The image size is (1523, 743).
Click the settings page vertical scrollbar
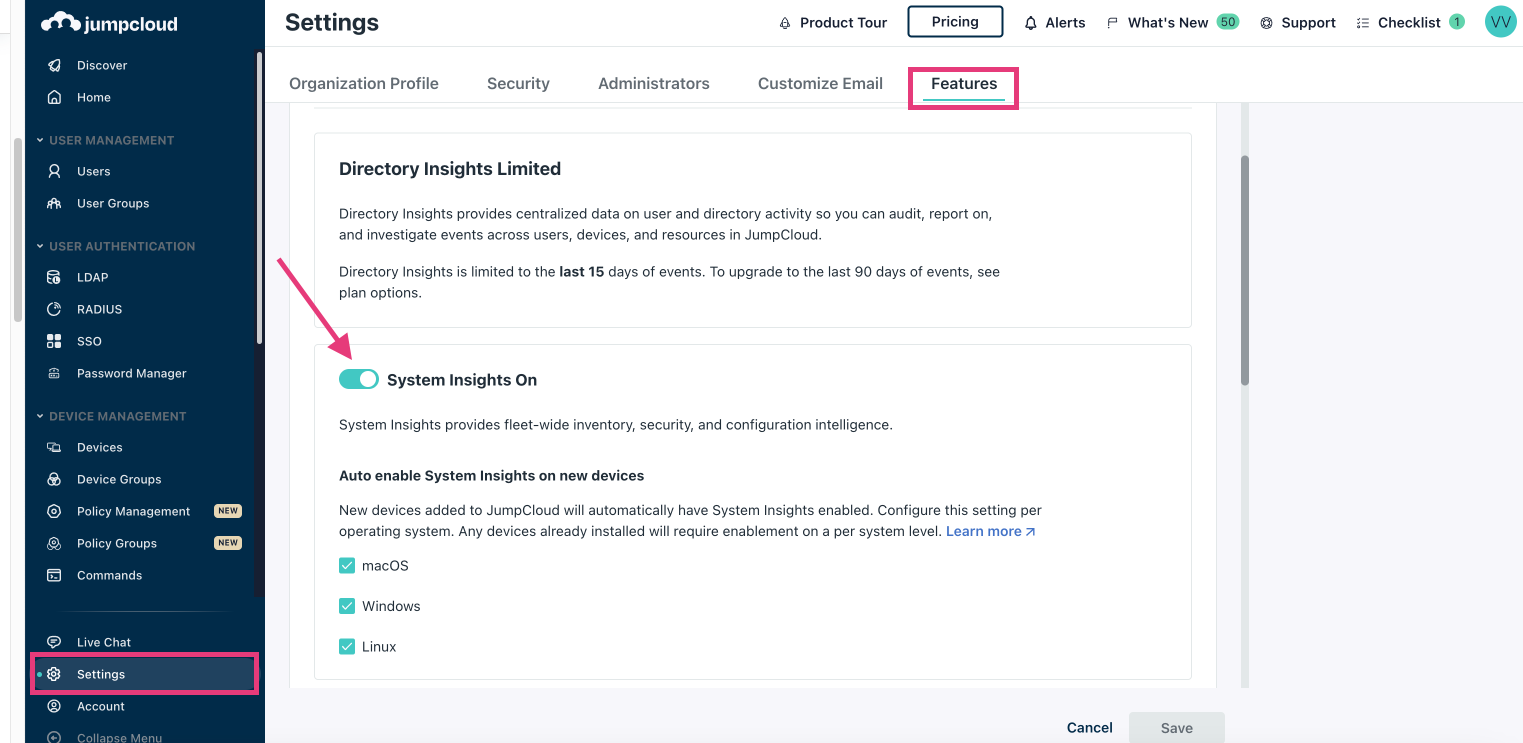(1245, 270)
